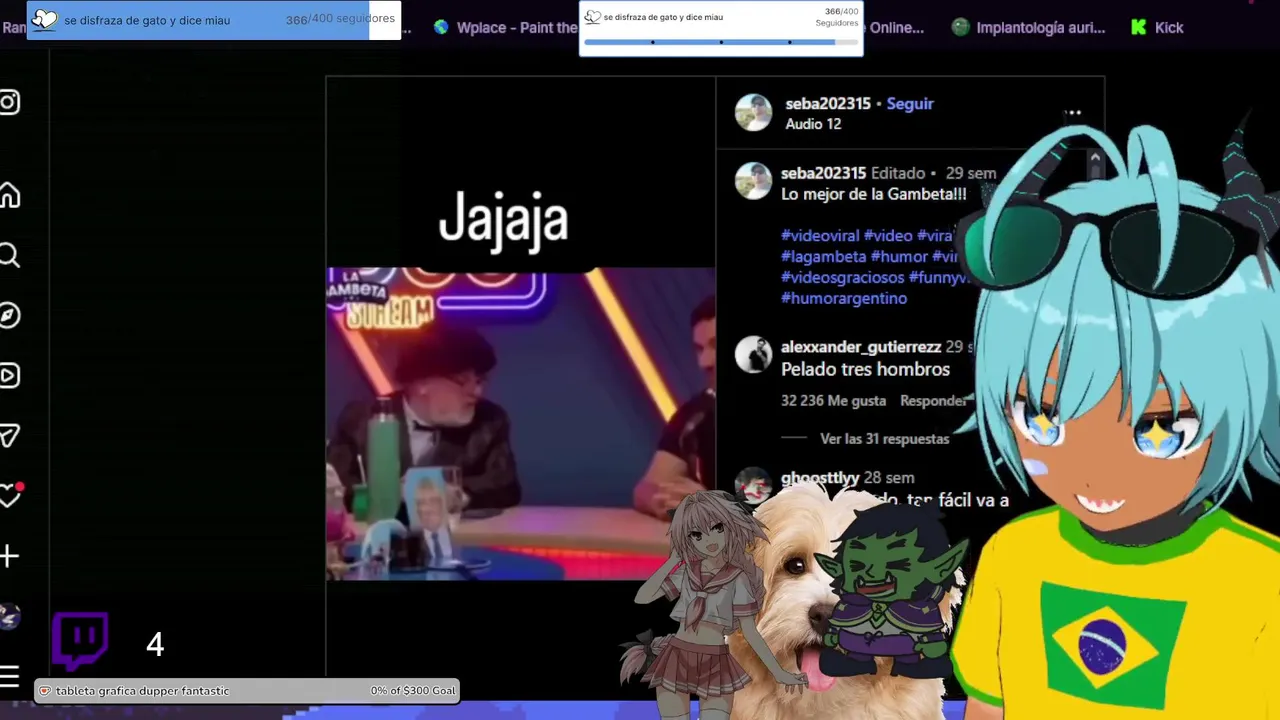
Task: Open hashtag #lagambeta
Action: (823, 257)
